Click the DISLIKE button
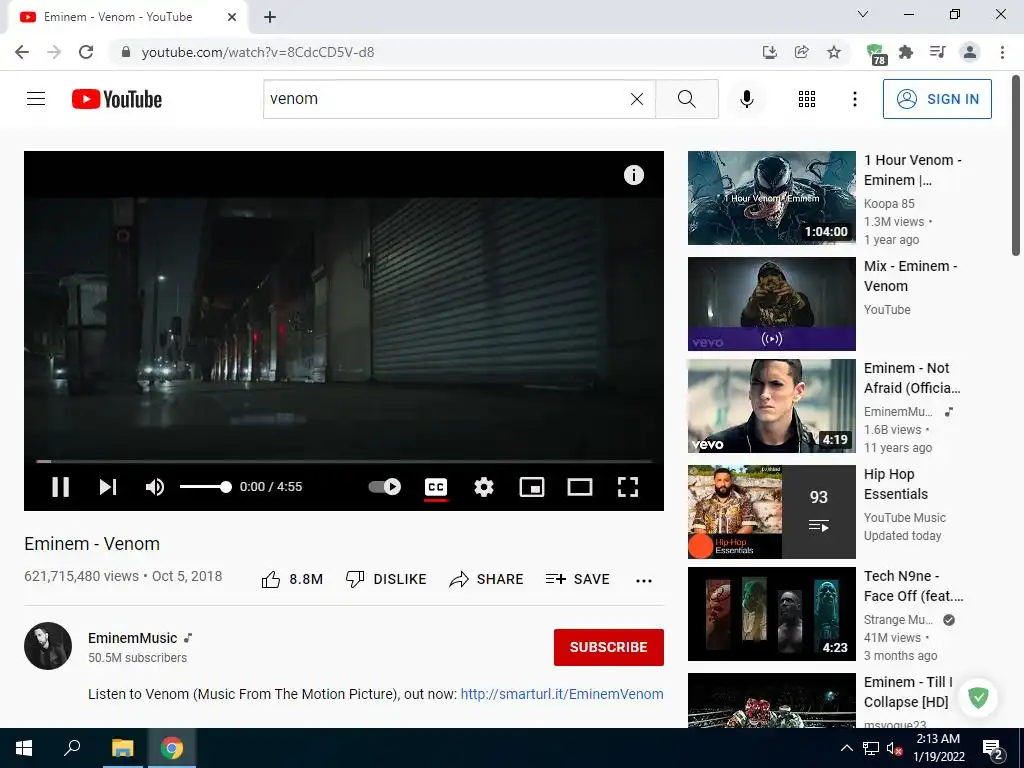The height and width of the screenshot is (768, 1024). click(x=386, y=579)
